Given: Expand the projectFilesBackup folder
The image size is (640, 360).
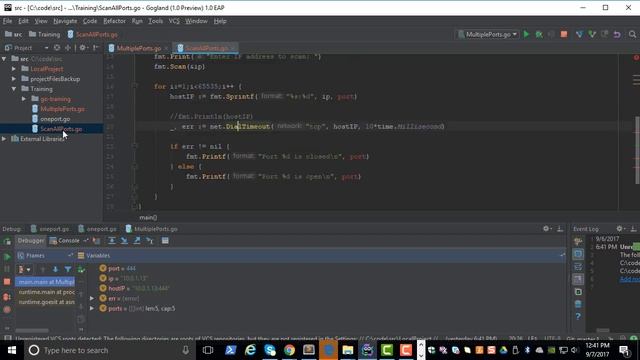Looking at the screenshot, I should (14, 79).
